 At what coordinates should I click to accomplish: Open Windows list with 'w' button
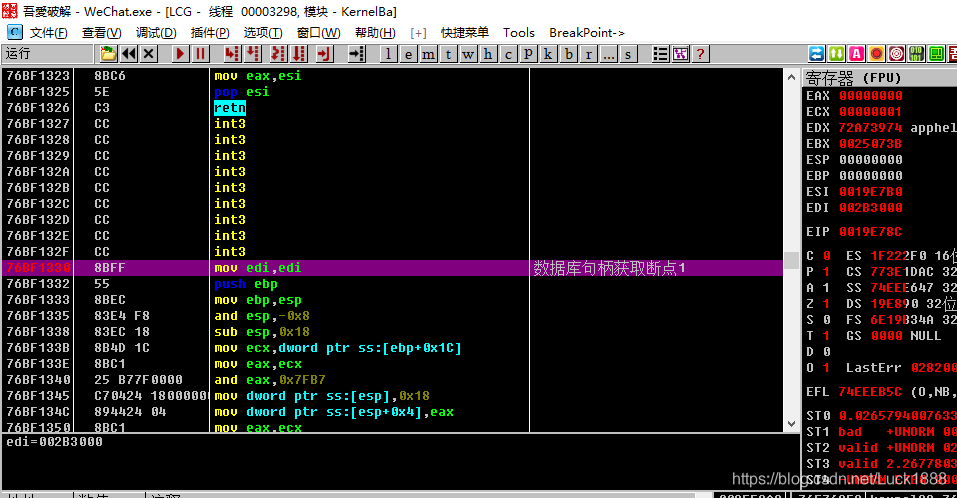pos(468,54)
